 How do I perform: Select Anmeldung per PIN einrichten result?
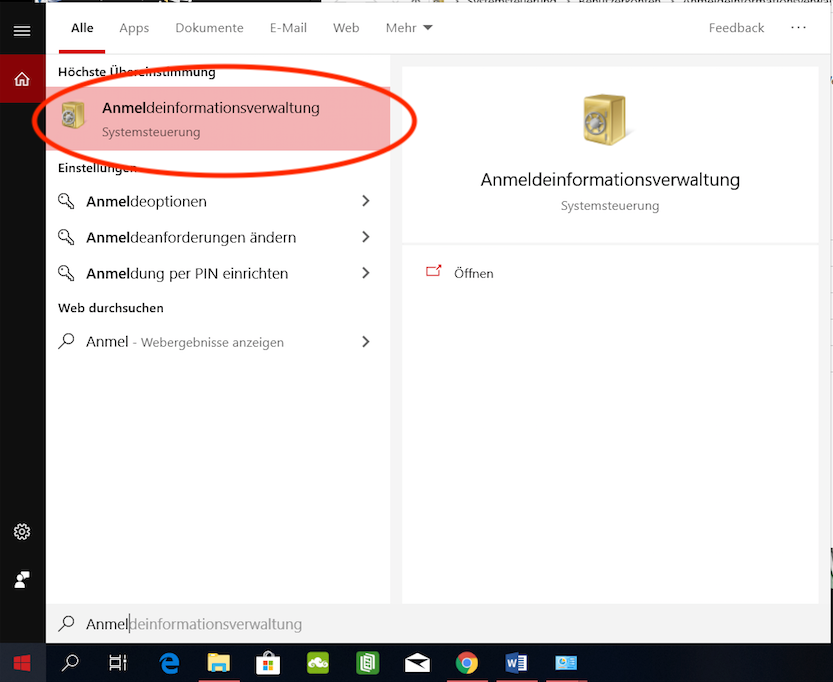point(218,273)
